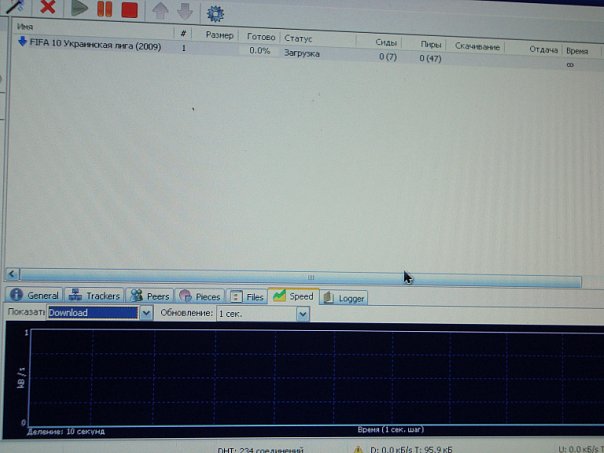The image size is (604, 453).
Task: Move torrent up in queue with up arrow
Action: click(x=160, y=11)
